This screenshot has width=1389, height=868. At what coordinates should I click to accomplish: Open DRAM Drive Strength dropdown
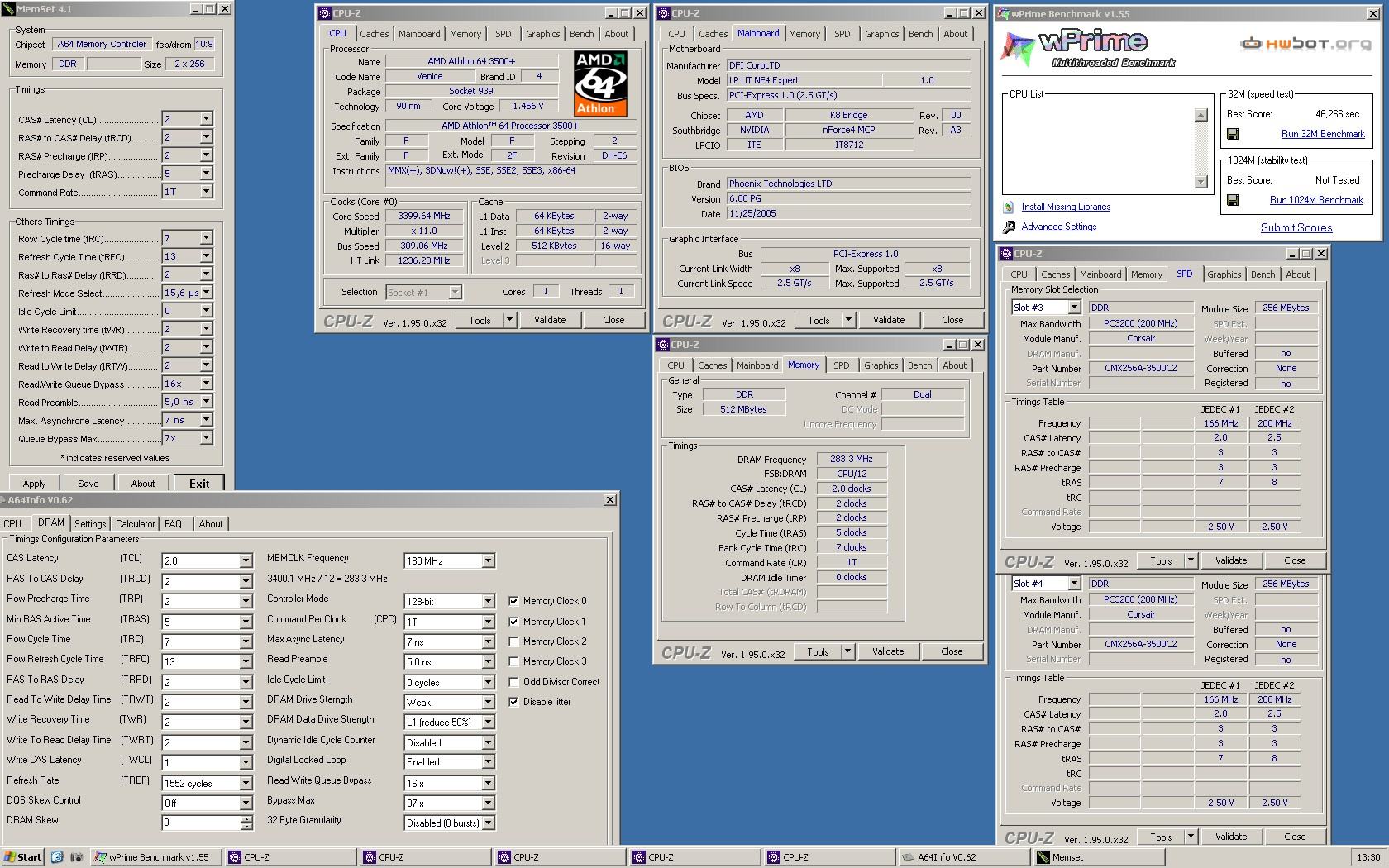tap(488, 702)
